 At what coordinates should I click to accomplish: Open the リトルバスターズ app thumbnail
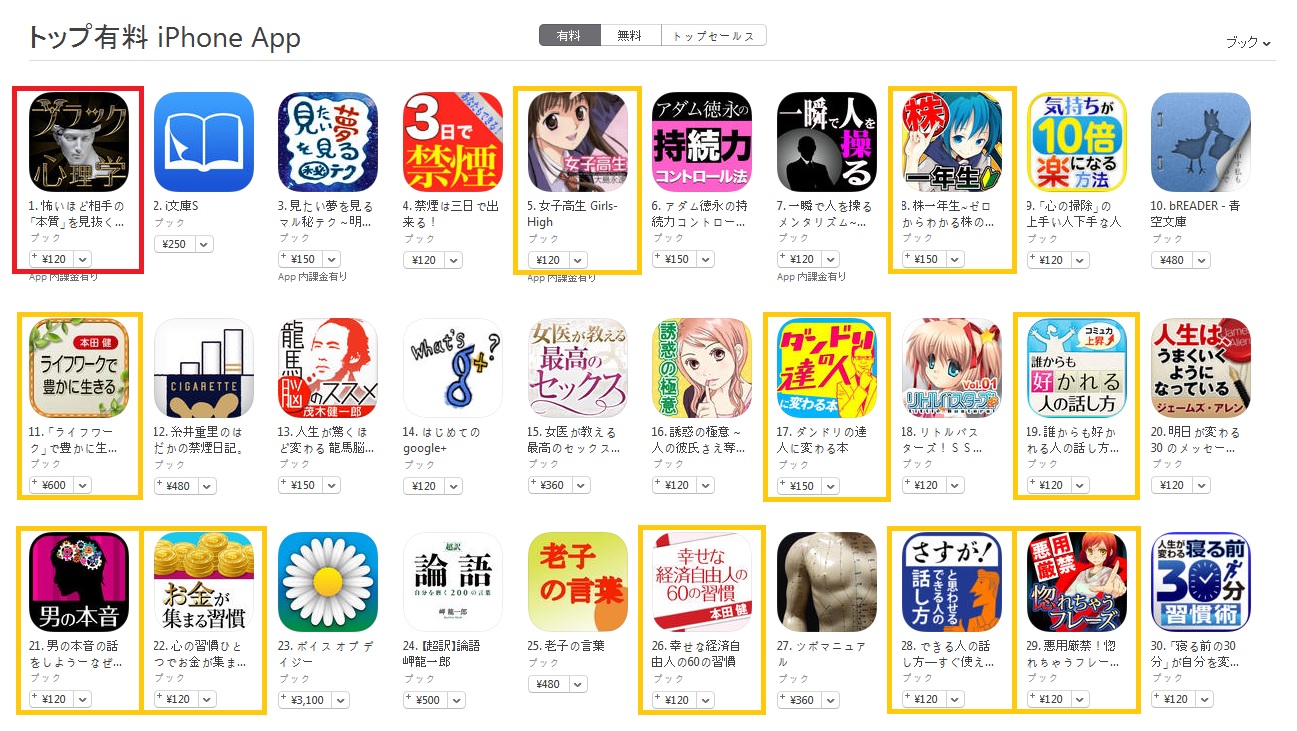click(x=952, y=368)
